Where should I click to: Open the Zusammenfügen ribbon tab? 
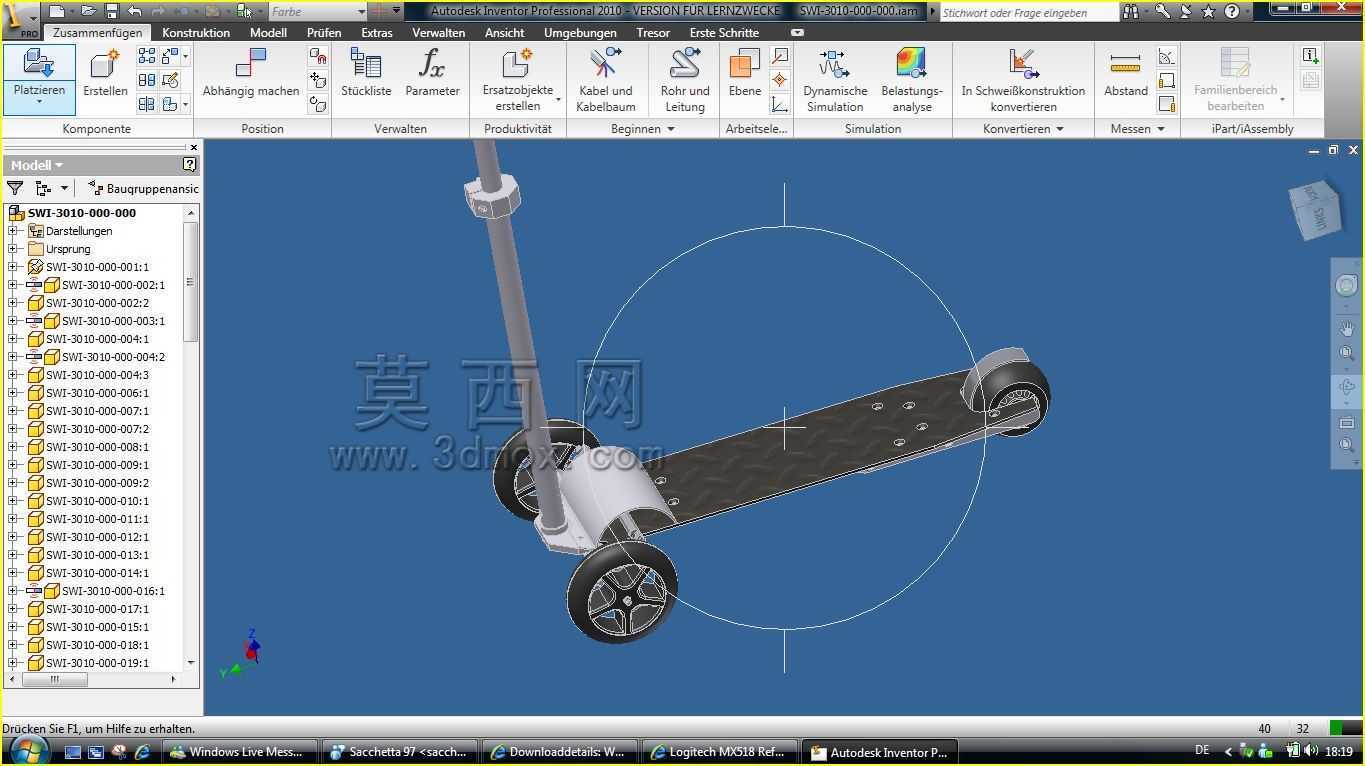[97, 33]
